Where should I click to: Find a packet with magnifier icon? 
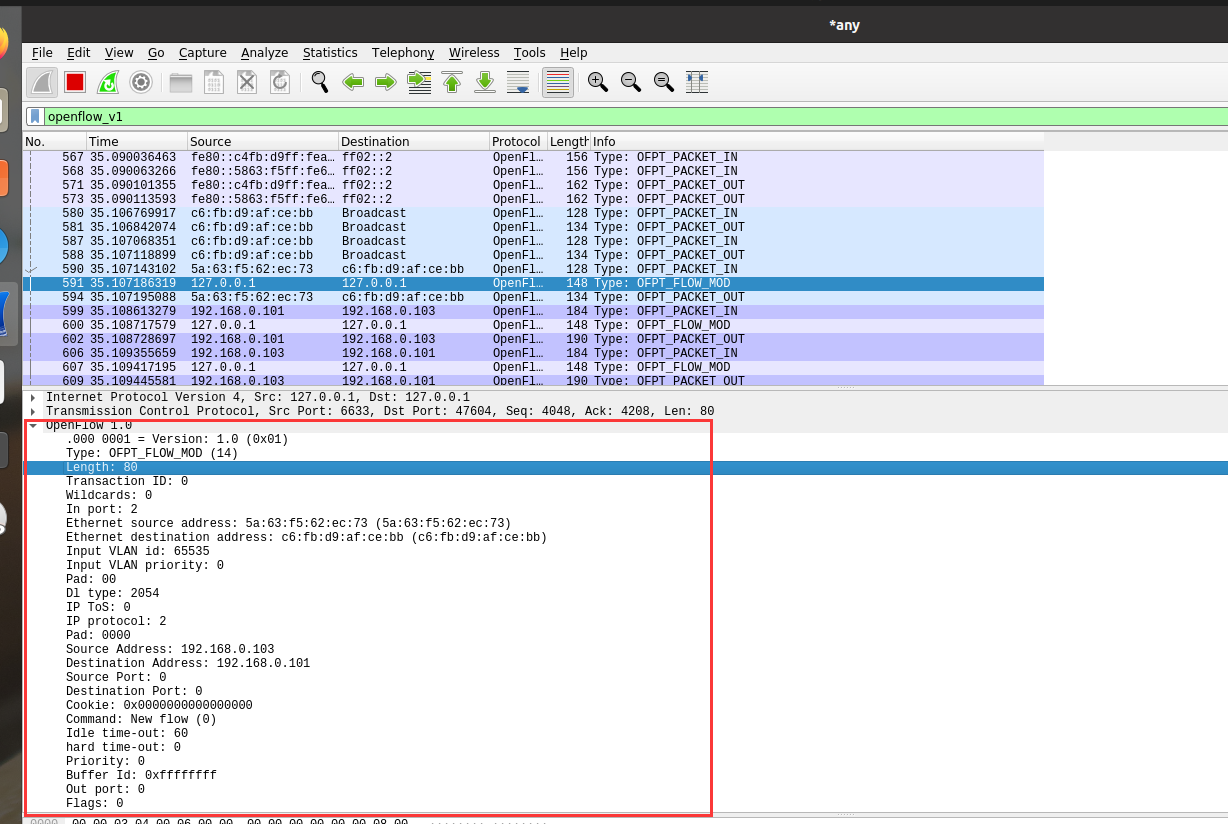click(320, 82)
